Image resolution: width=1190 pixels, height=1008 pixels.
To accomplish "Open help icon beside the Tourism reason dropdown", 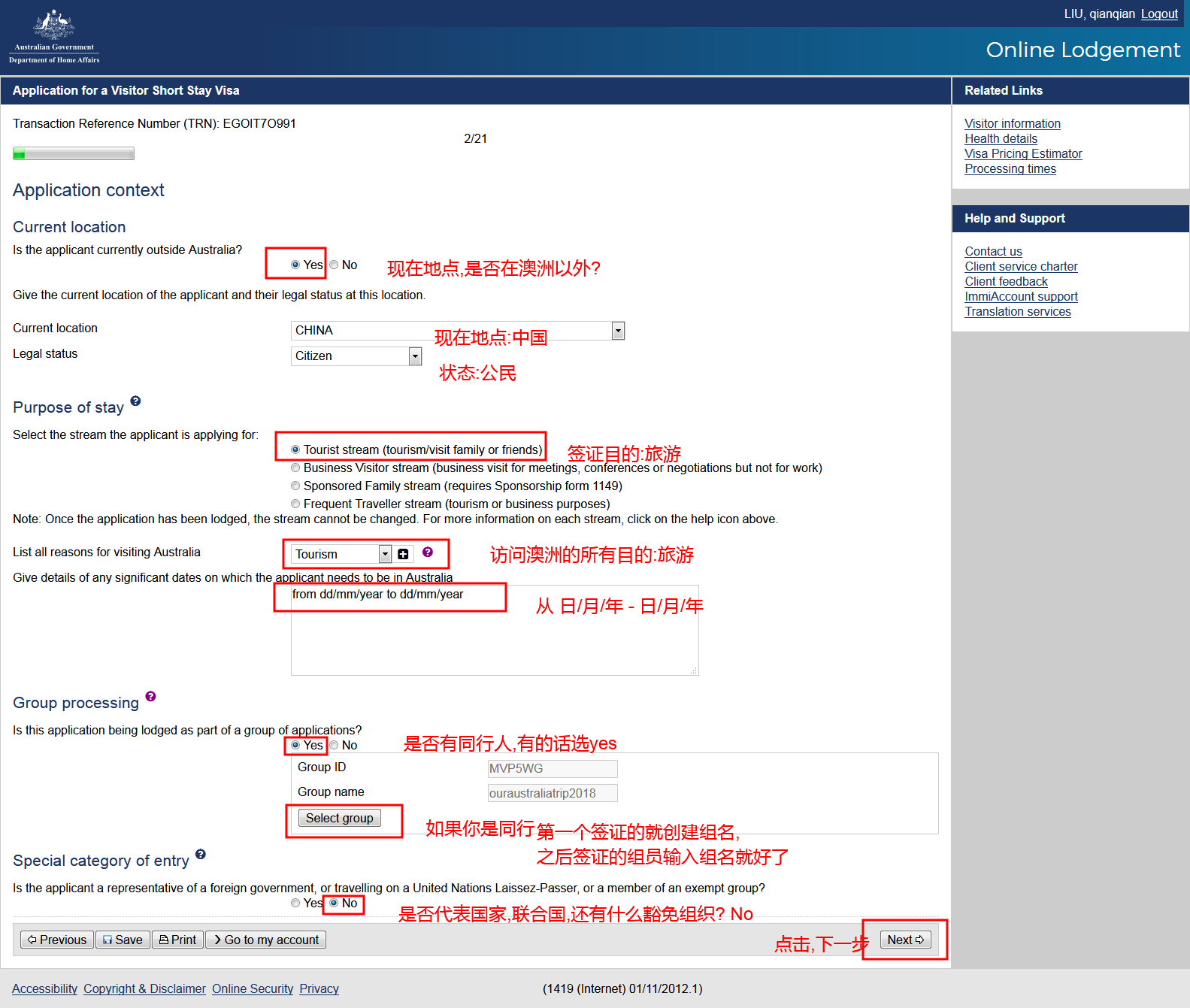I will pyautogui.click(x=428, y=552).
